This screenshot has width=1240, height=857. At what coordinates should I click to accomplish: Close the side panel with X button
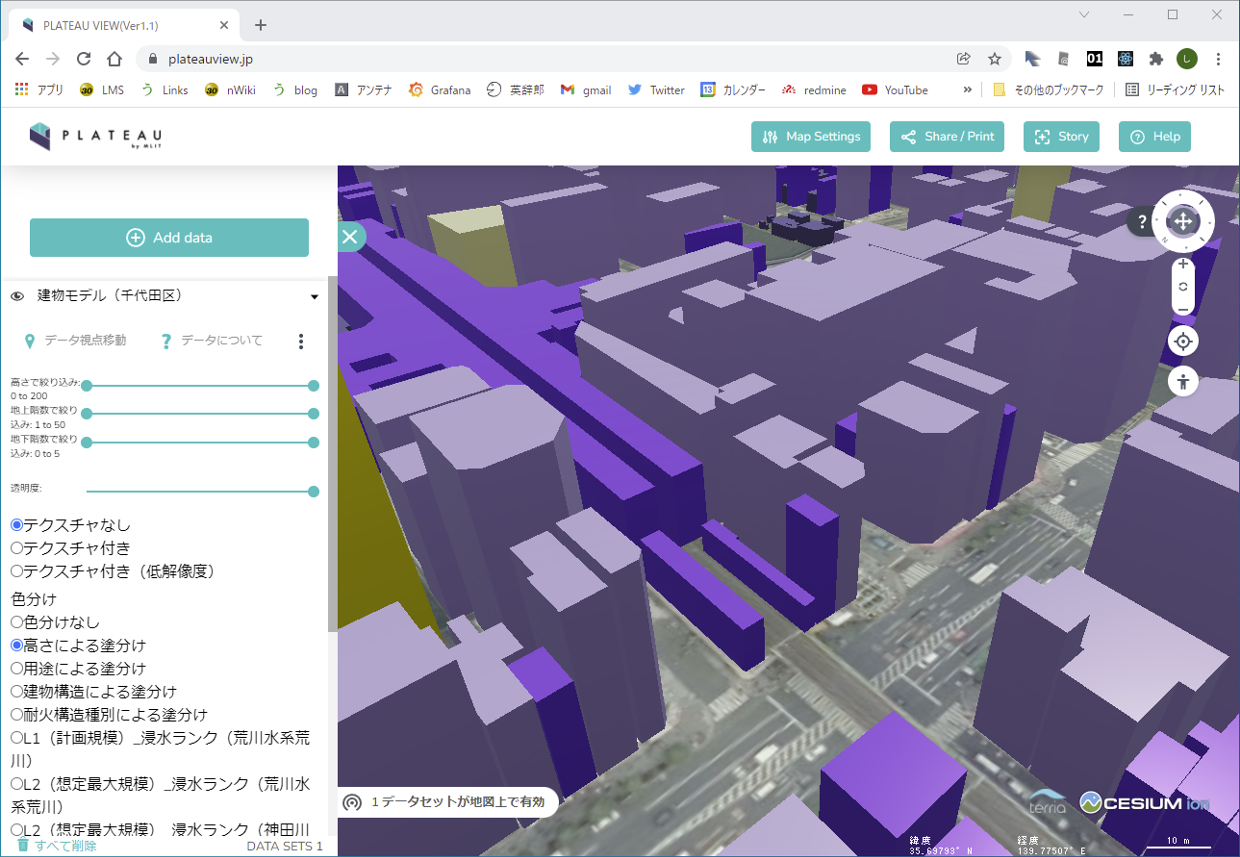coord(349,236)
